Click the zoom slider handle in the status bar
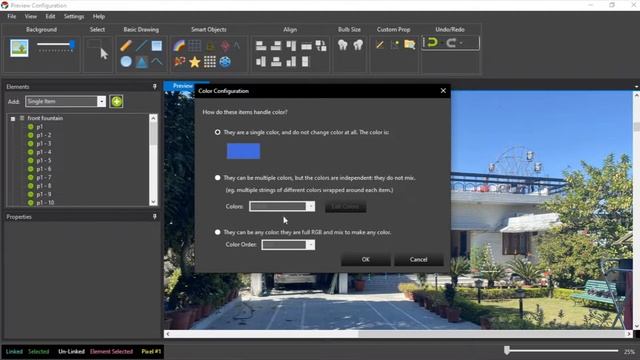Viewport: 640px width, 360px height. (x=507, y=350)
